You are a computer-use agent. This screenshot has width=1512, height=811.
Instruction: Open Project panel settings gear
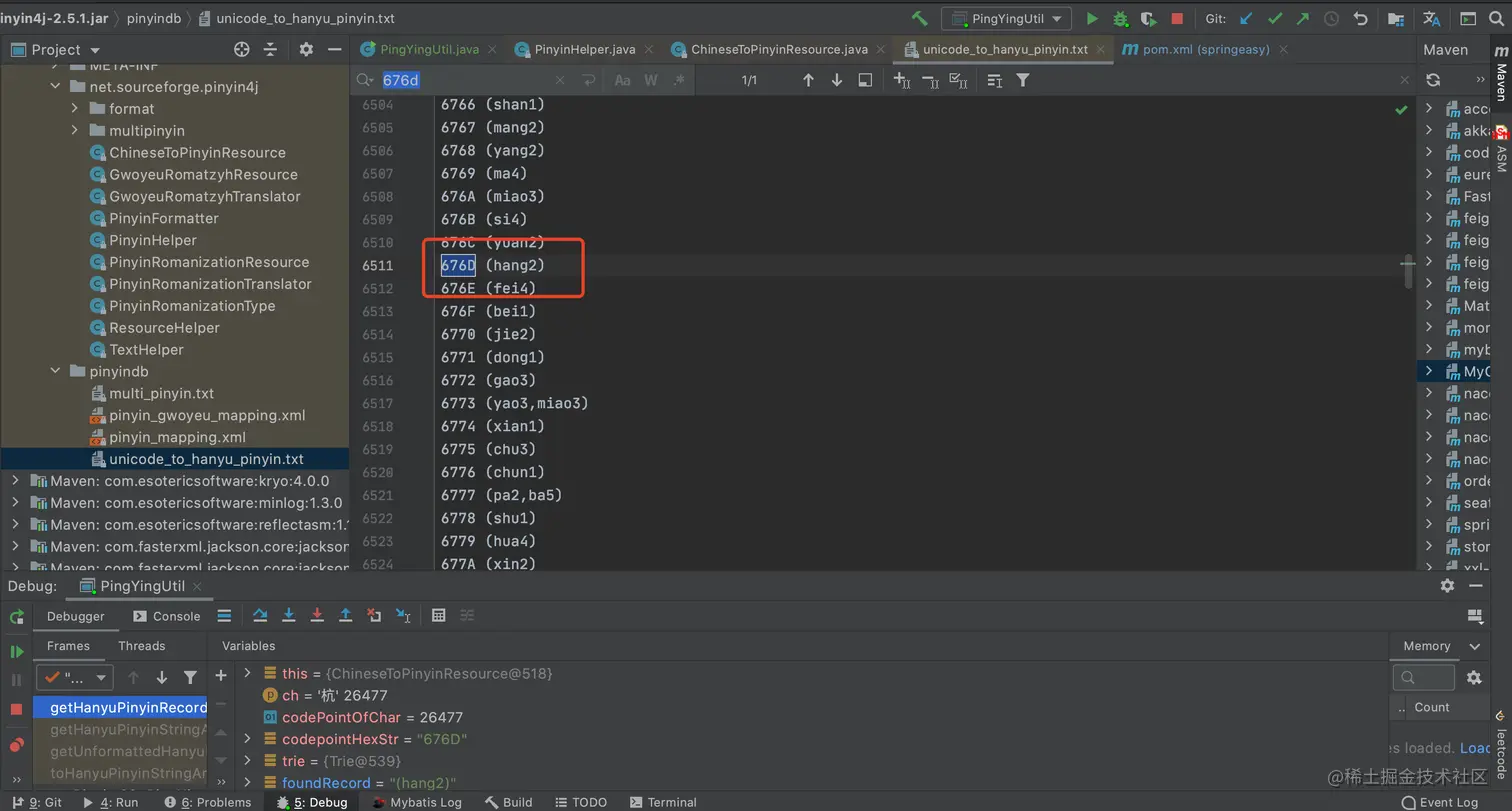[x=306, y=49]
